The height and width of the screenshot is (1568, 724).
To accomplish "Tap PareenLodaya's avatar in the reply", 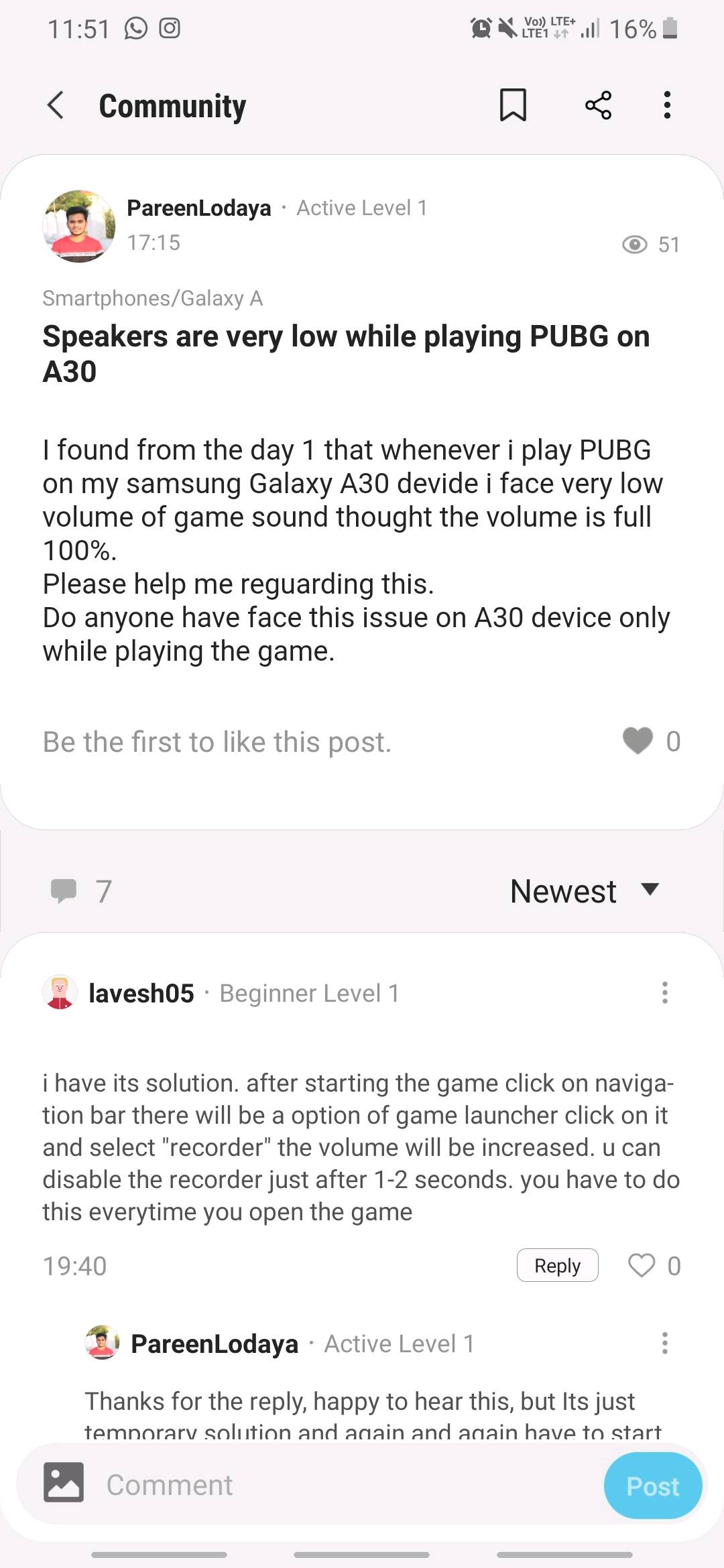I will coord(102,1342).
